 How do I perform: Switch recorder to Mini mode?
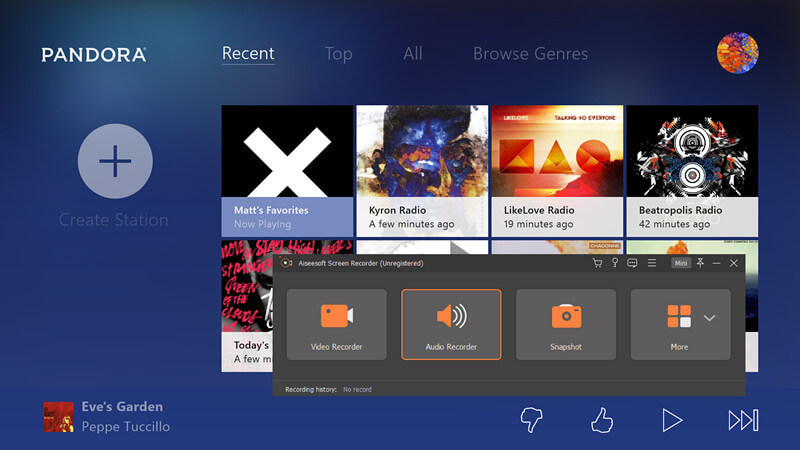[x=681, y=263]
